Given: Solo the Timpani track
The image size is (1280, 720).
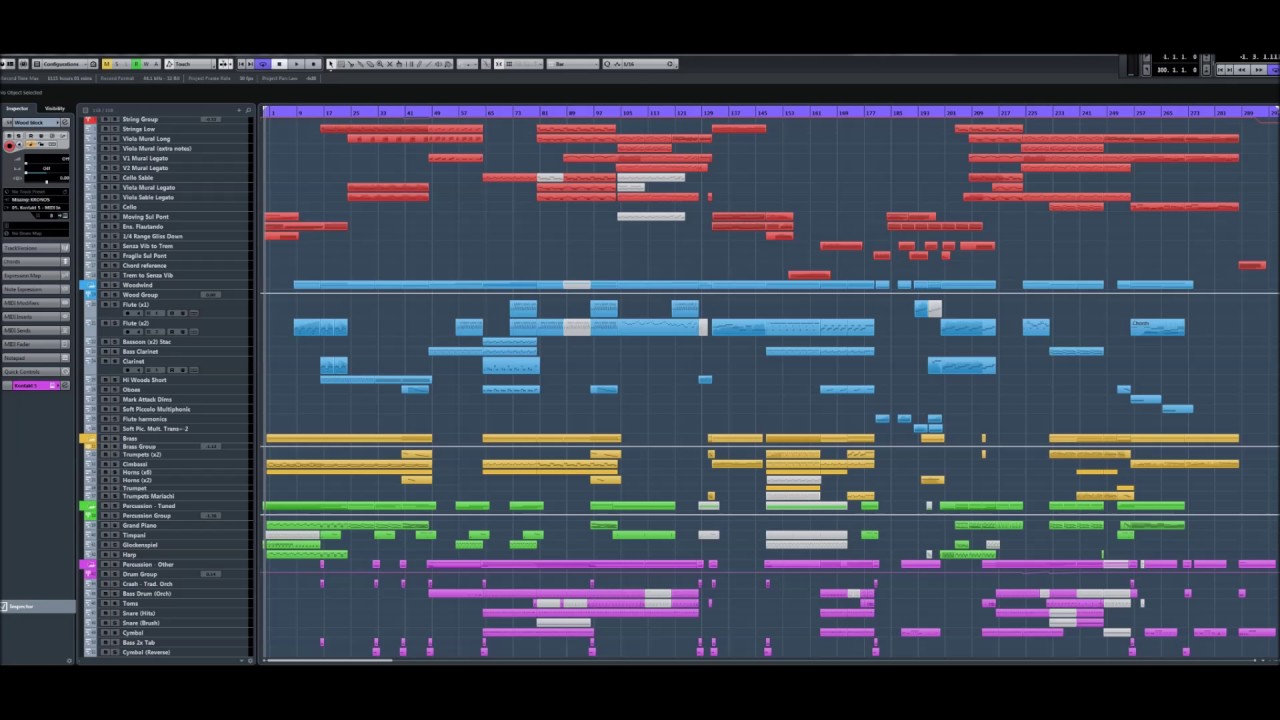Looking at the screenshot, I should [115, 535].
